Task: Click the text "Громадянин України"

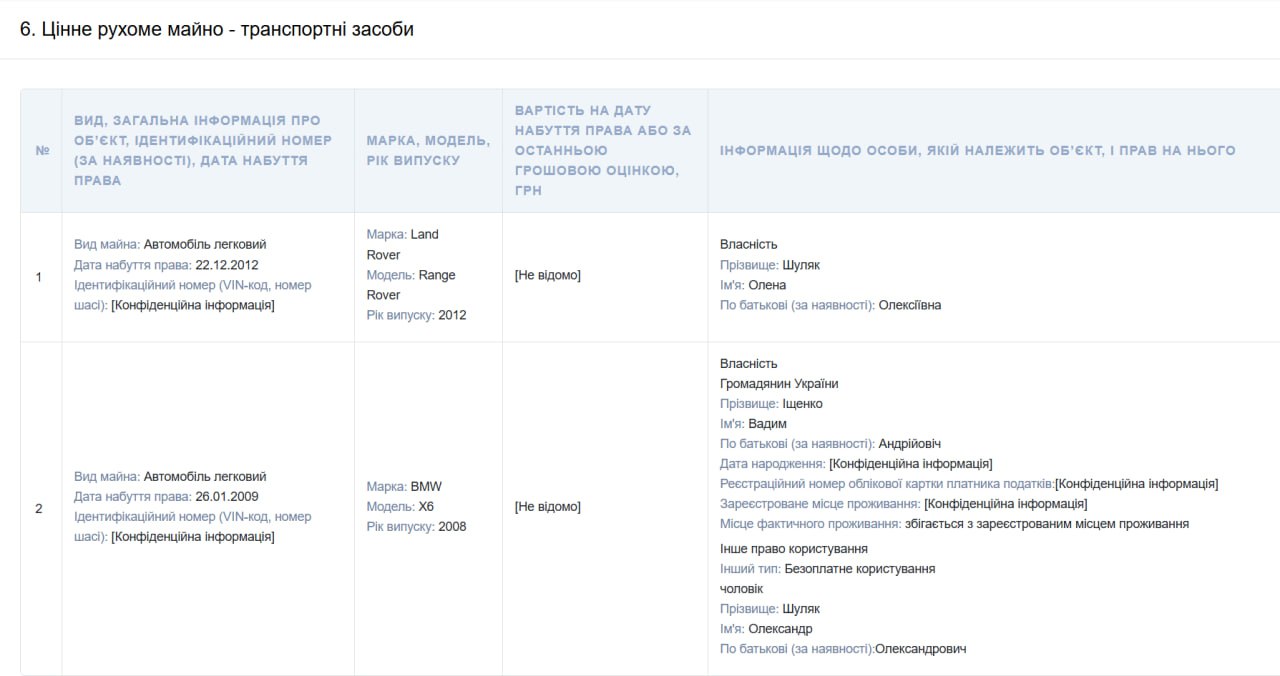Action: tap(779, 384)
